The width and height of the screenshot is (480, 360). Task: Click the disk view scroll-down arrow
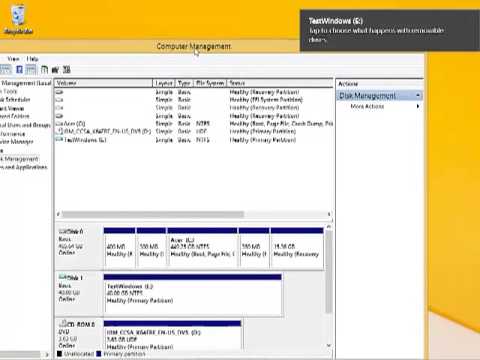329,346
